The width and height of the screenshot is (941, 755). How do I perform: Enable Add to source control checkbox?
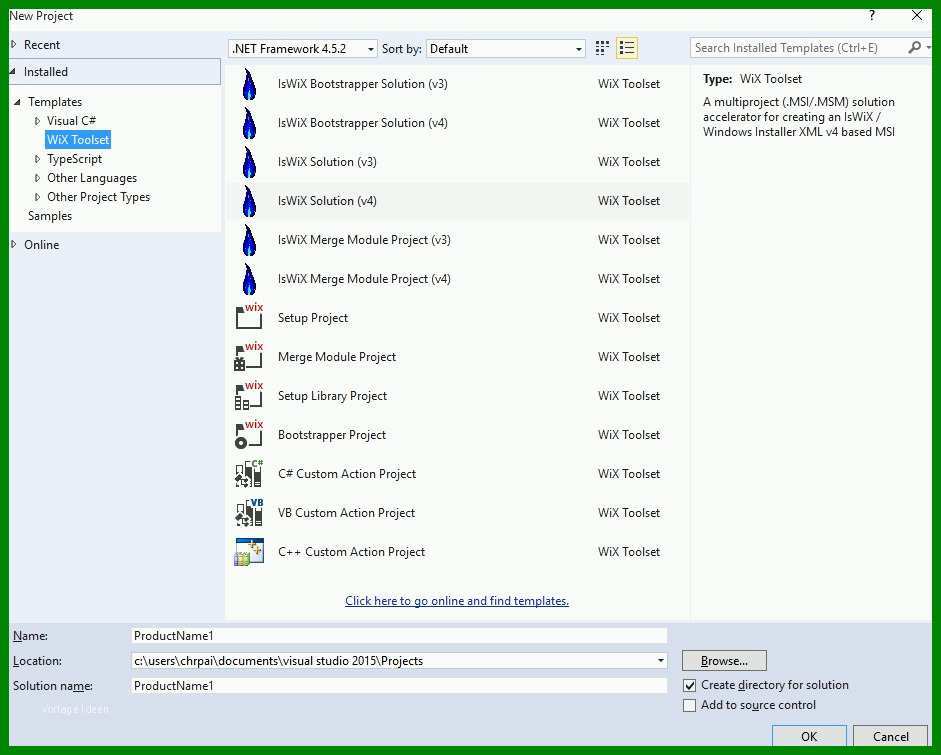coord(690,705)
